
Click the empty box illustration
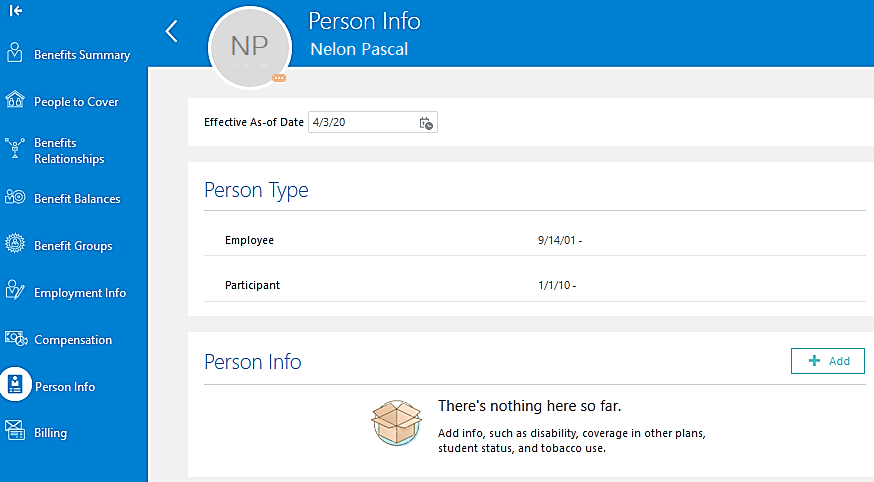click(x=396, y=423)
